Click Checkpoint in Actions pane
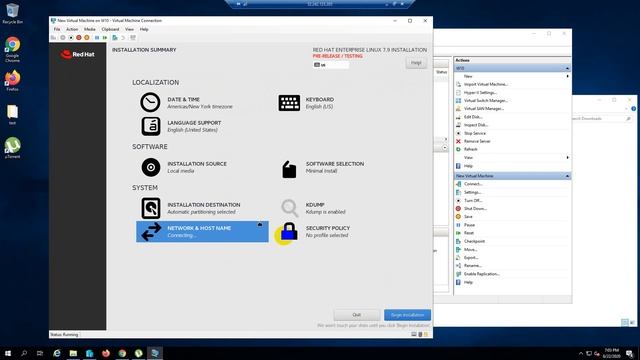This screenshot has width=640, height=360. pyautogui.click(x=474, y=241)
